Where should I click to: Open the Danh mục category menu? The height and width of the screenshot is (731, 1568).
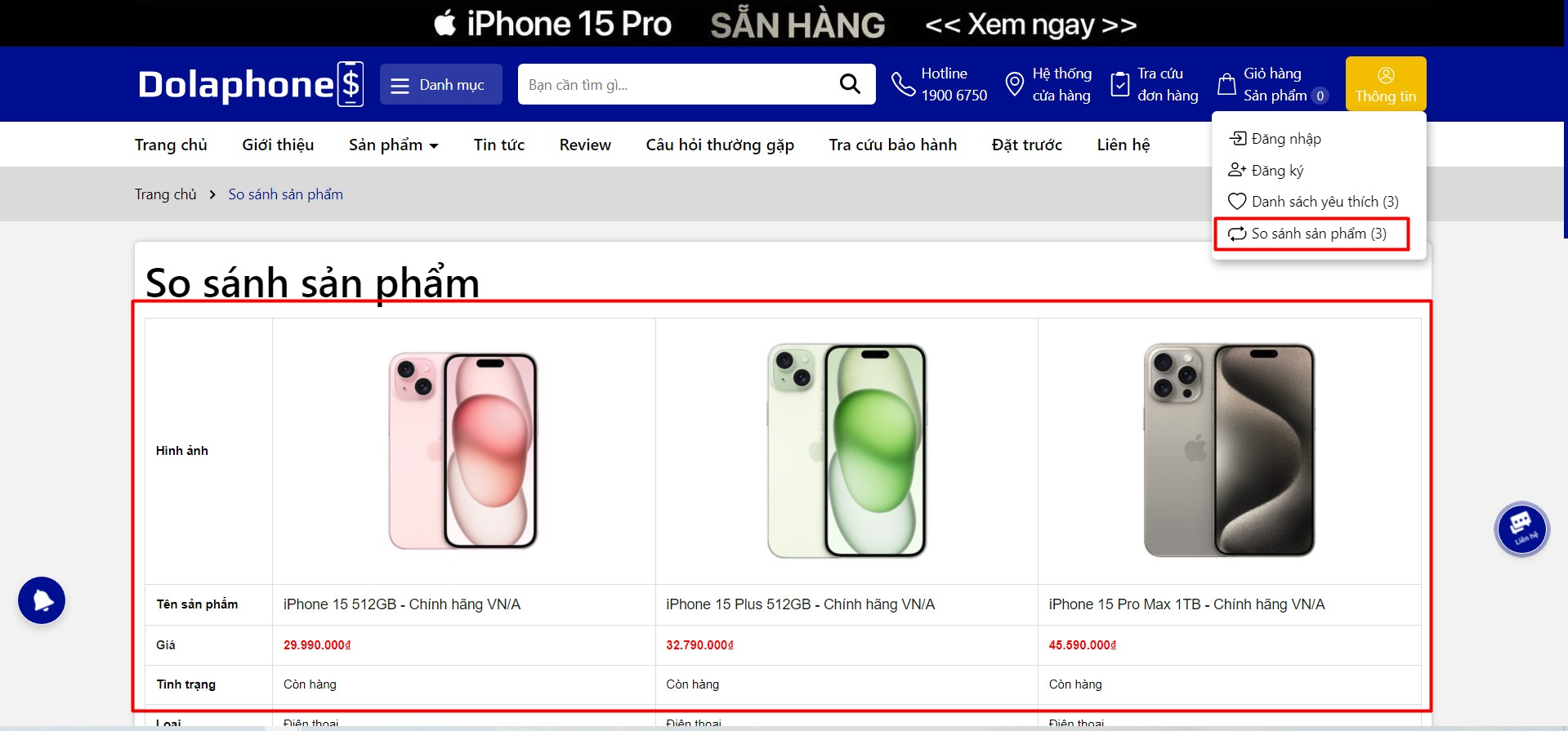click(441, 84)
